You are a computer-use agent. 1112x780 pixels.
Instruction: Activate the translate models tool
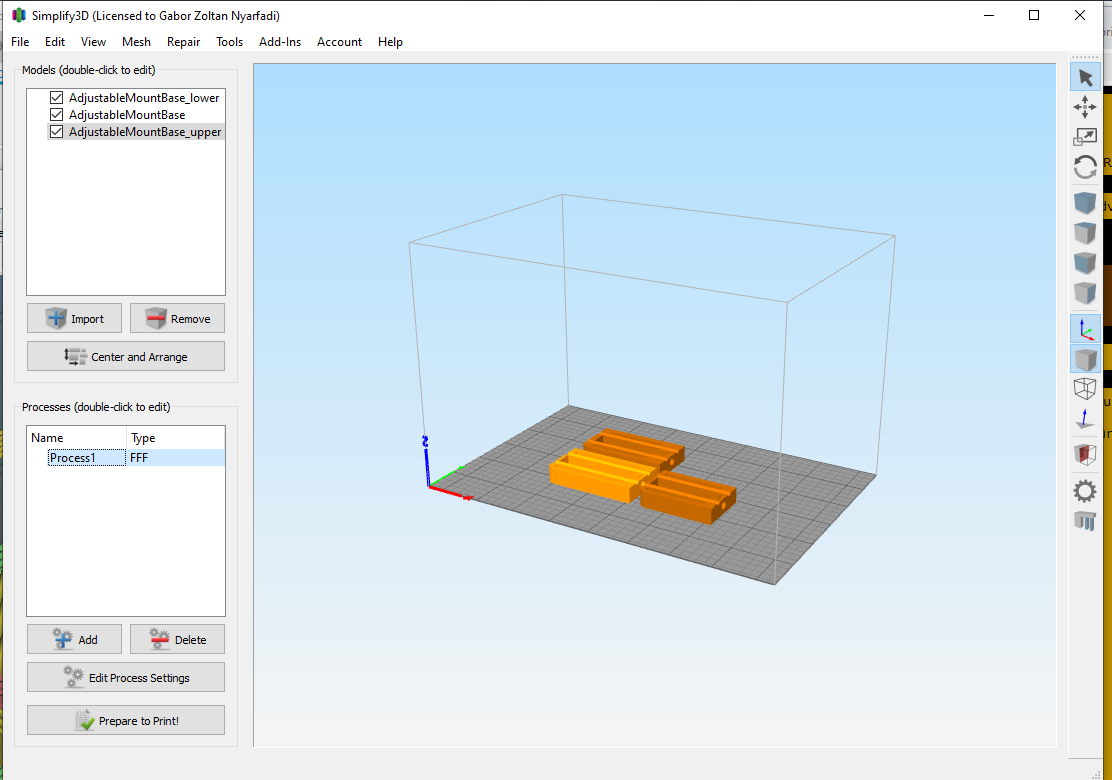point(1085,107)
